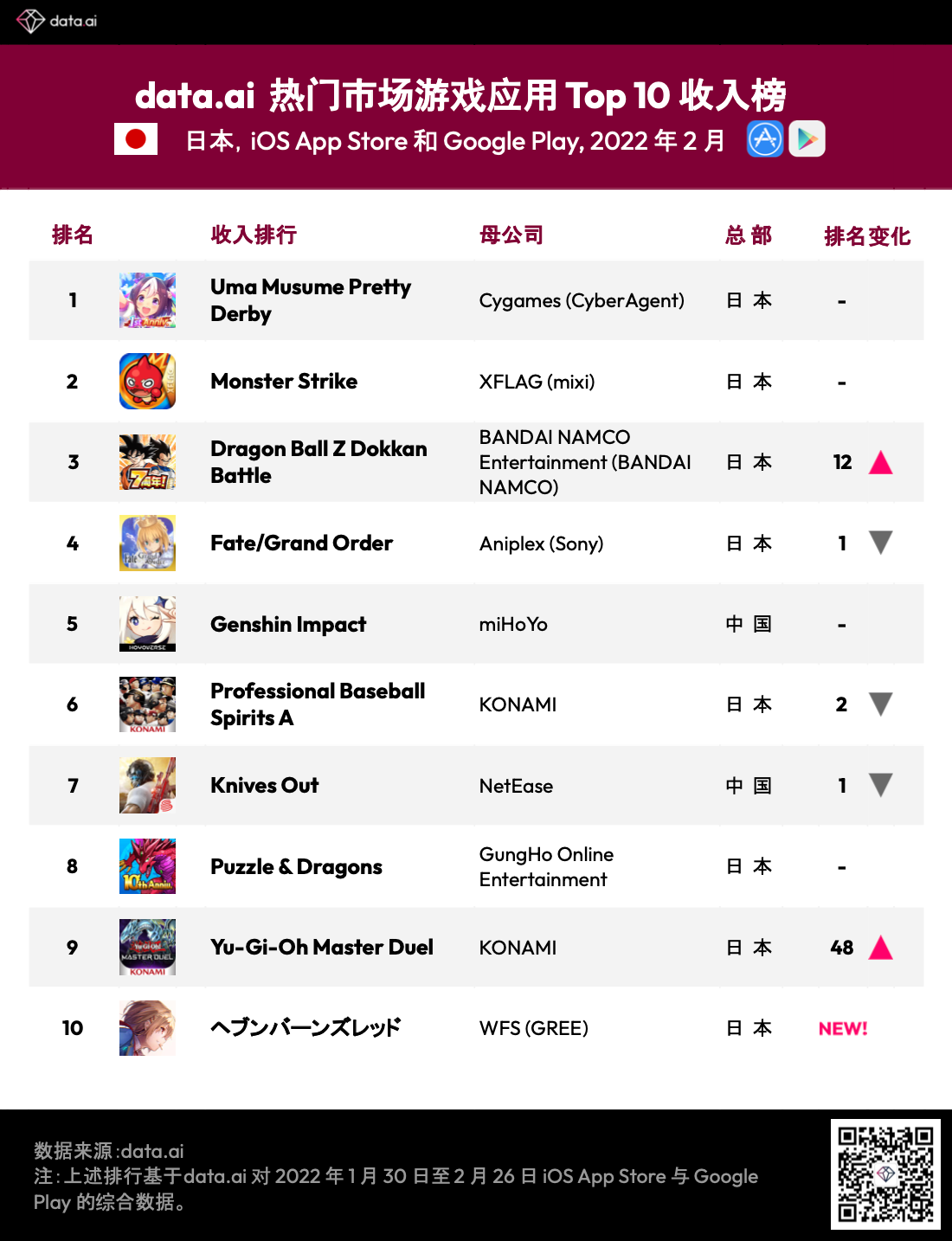The width and height of the screenshot is (952, 1241).
Task: Click the 收入排行 column header
Action: (254, 235)
